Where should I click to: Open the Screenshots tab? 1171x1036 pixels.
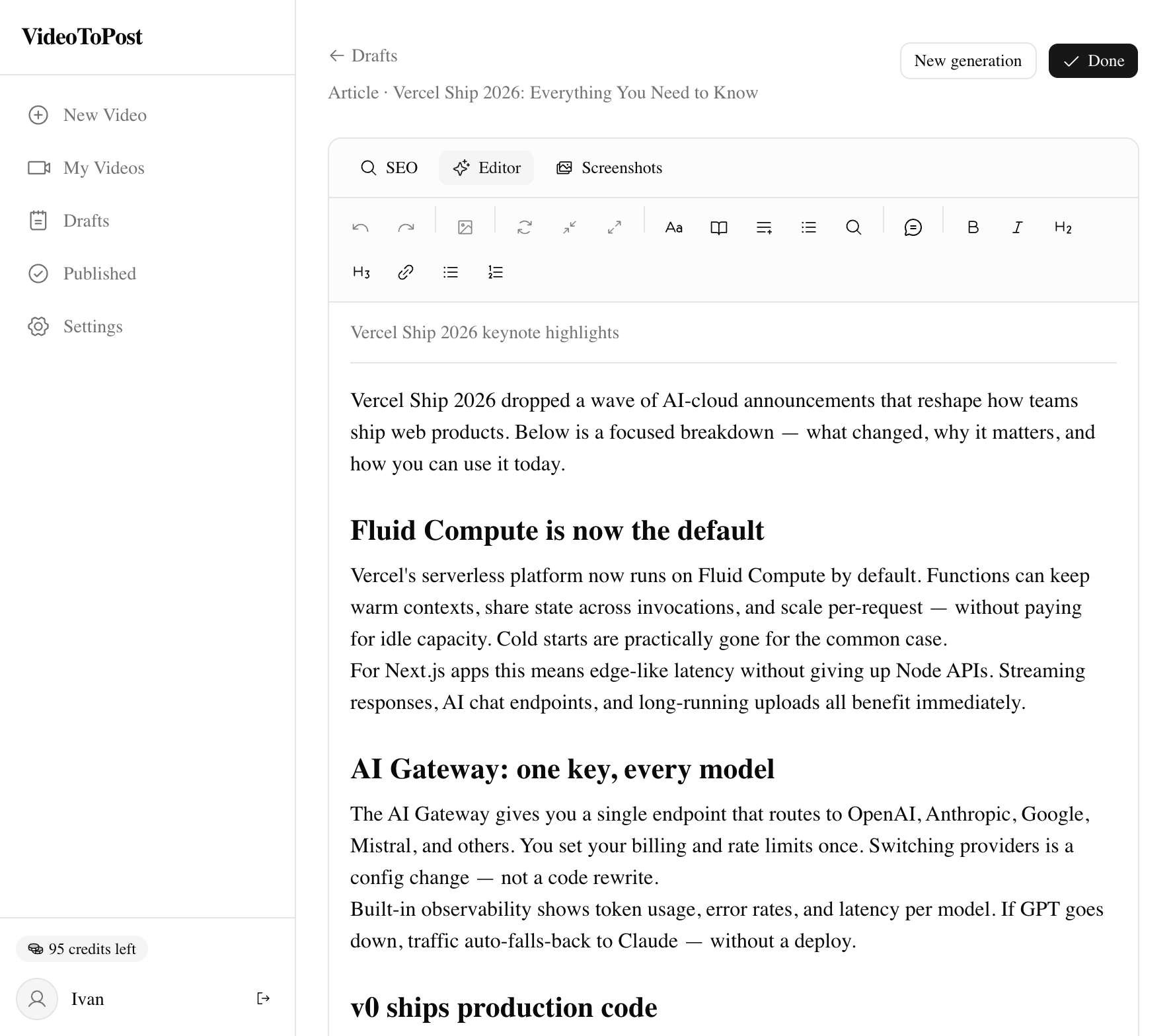click(x=609, y=168)
